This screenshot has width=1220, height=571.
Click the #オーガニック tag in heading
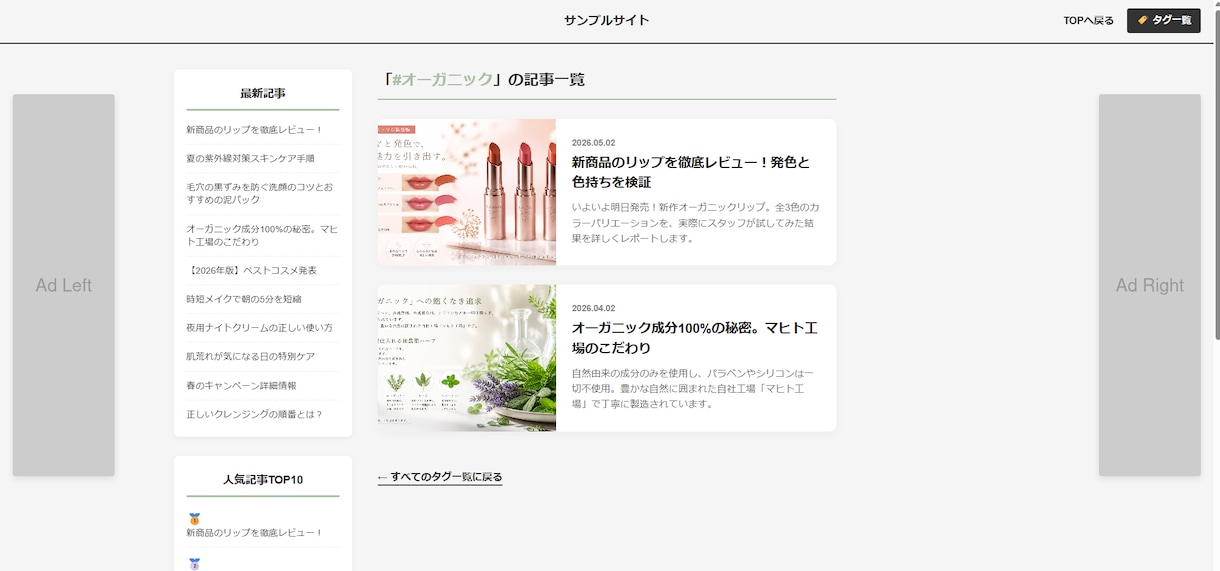click(x=443, y=79)
